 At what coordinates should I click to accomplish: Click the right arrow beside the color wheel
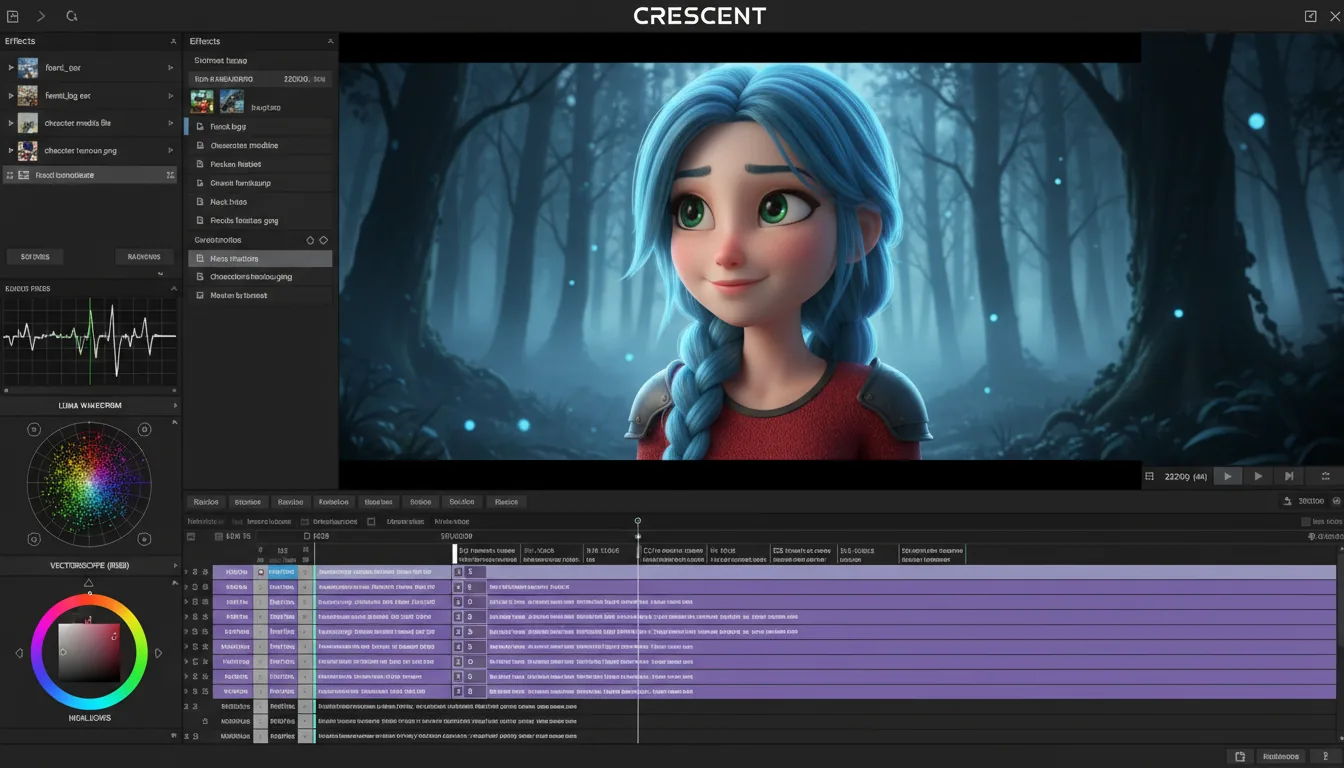pyautogui.click(x=158, y=653)
